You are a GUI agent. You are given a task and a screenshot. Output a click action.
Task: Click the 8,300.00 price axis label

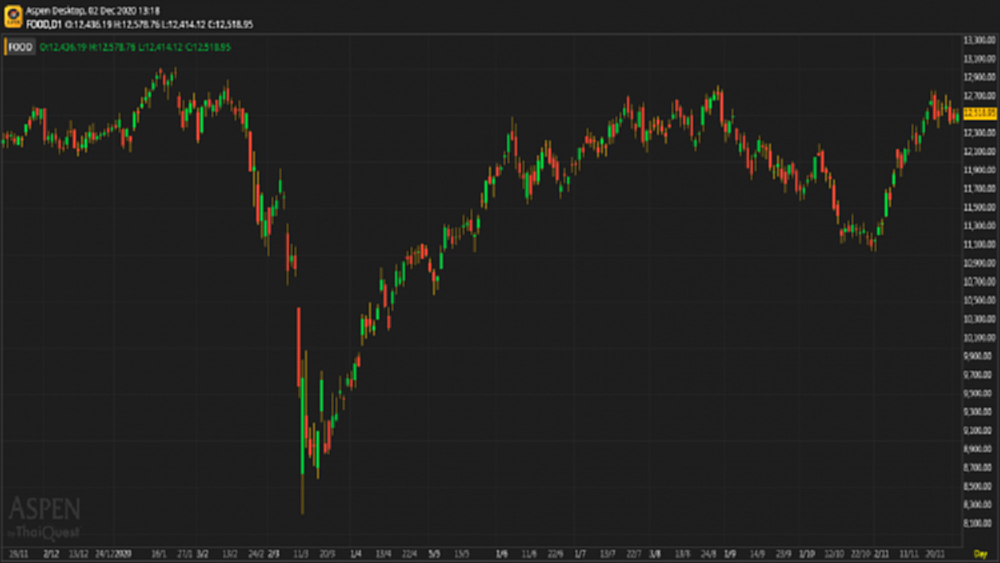tap(980, 504)
